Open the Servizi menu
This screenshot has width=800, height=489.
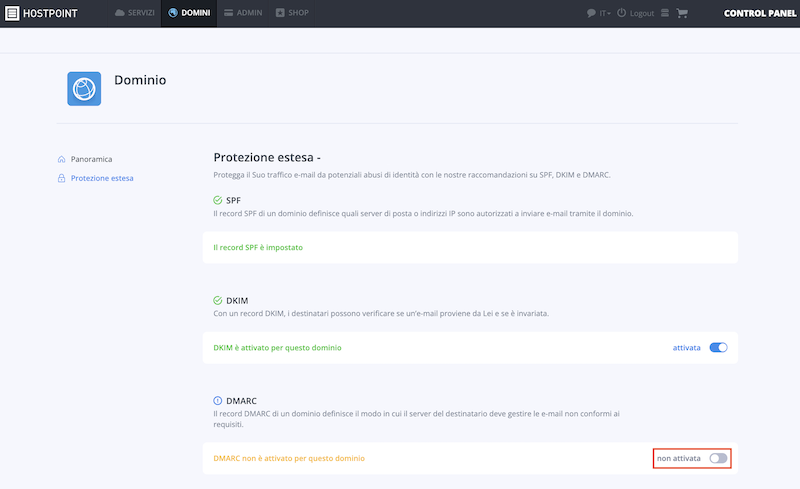tap(135, 13)
